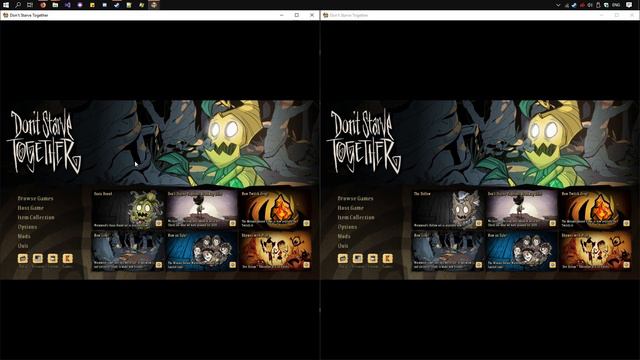Open Mods in the left window
This screenshot has width=640, height=360.
pos(24,236)
